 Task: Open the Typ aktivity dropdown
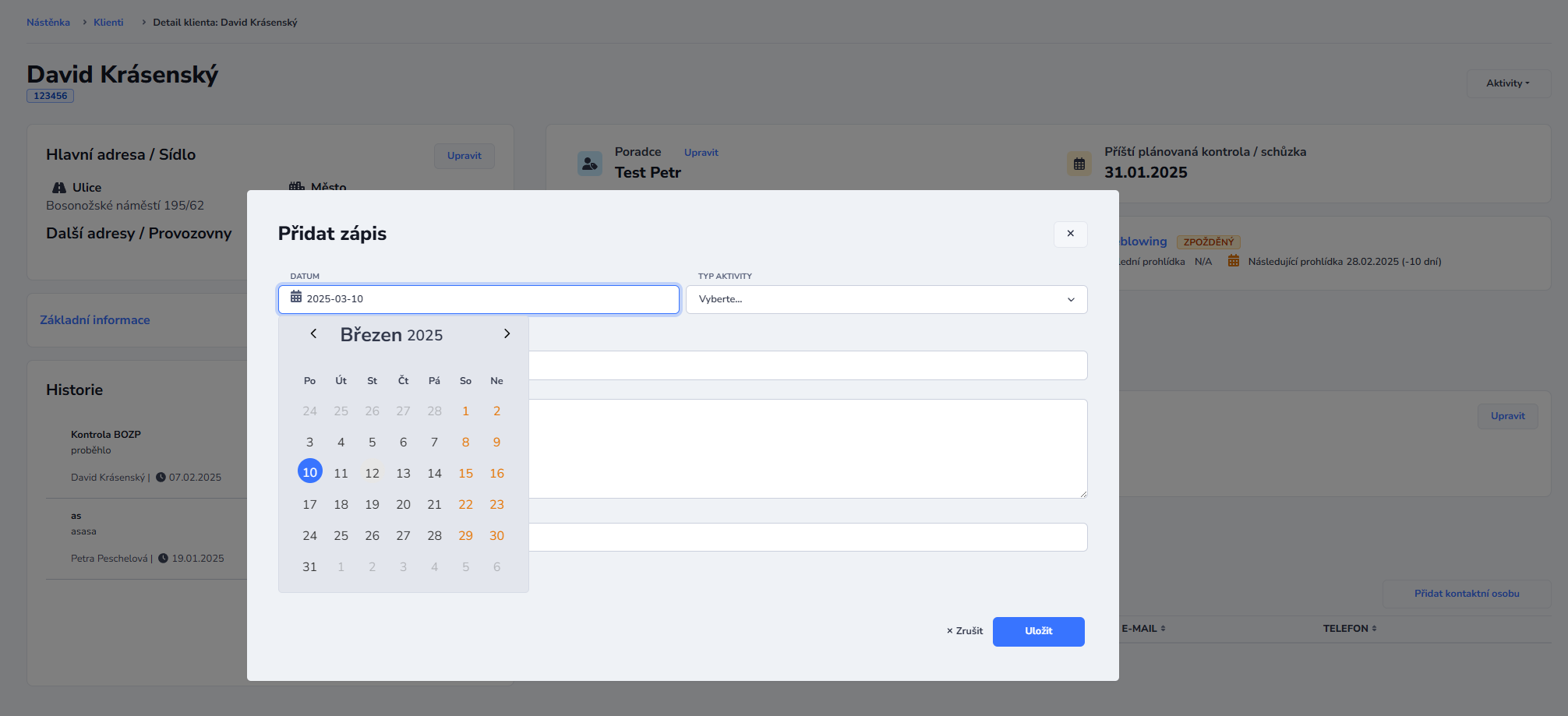click(x=886, y=299)
